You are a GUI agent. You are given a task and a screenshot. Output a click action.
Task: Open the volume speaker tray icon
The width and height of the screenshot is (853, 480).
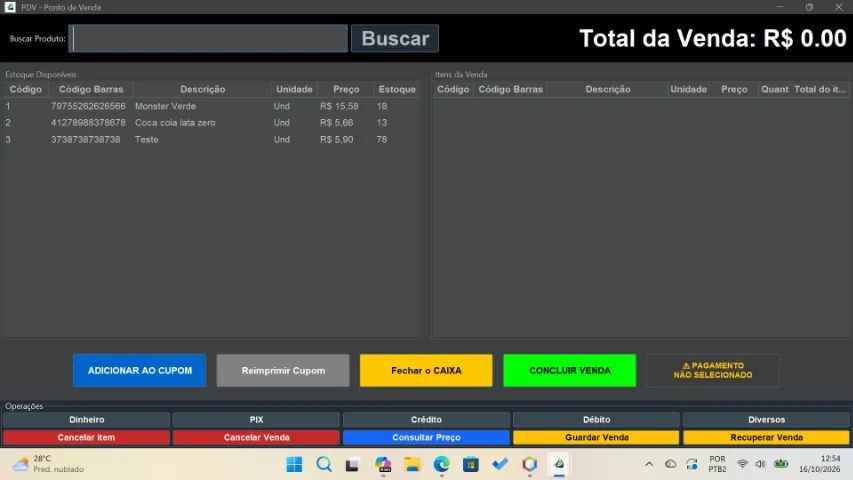click(x=761, y=464)
